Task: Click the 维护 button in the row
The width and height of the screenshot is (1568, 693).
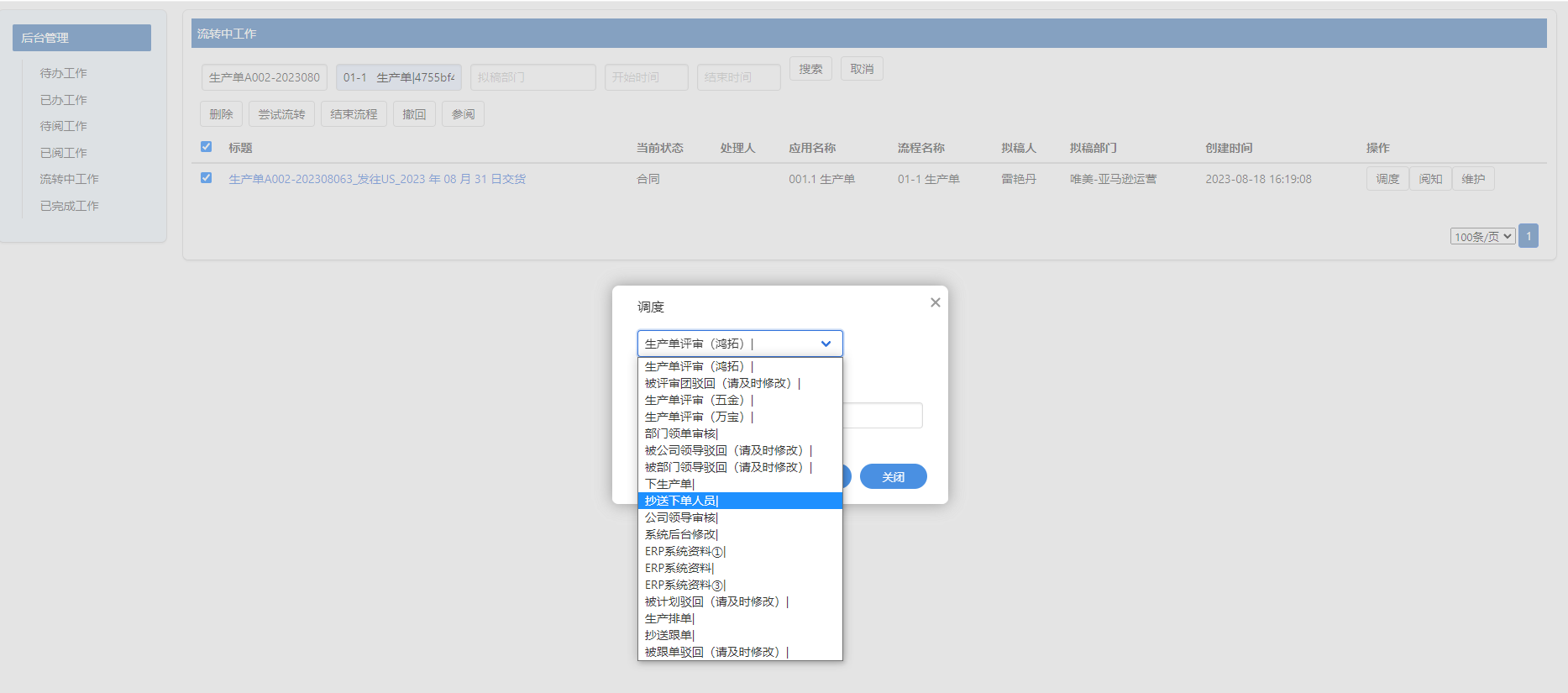Action: click(x=1472, y=179)
